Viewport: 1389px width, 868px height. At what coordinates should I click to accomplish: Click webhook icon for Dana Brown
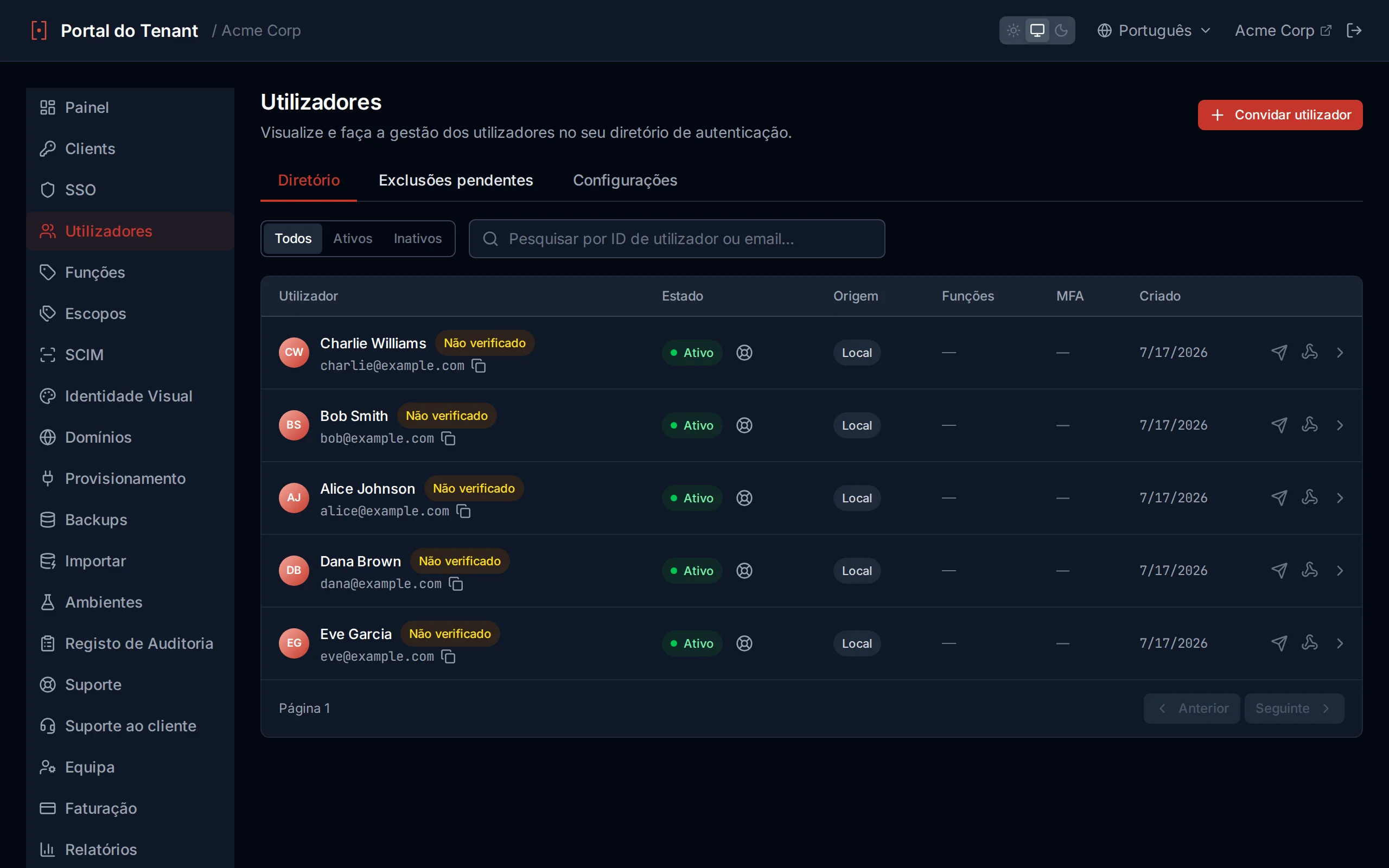pos(1309,571)
